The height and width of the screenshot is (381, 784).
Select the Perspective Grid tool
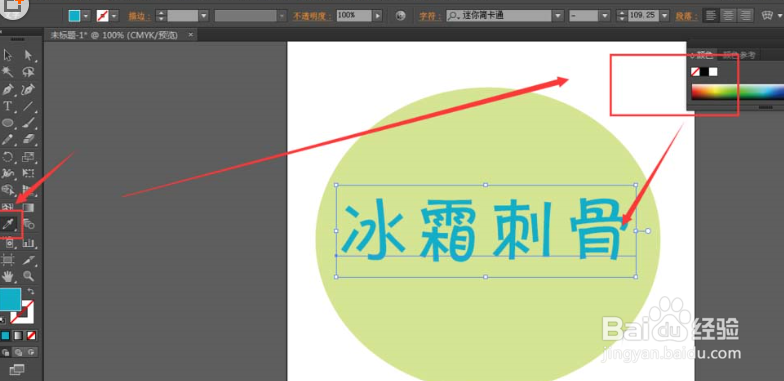28,190
